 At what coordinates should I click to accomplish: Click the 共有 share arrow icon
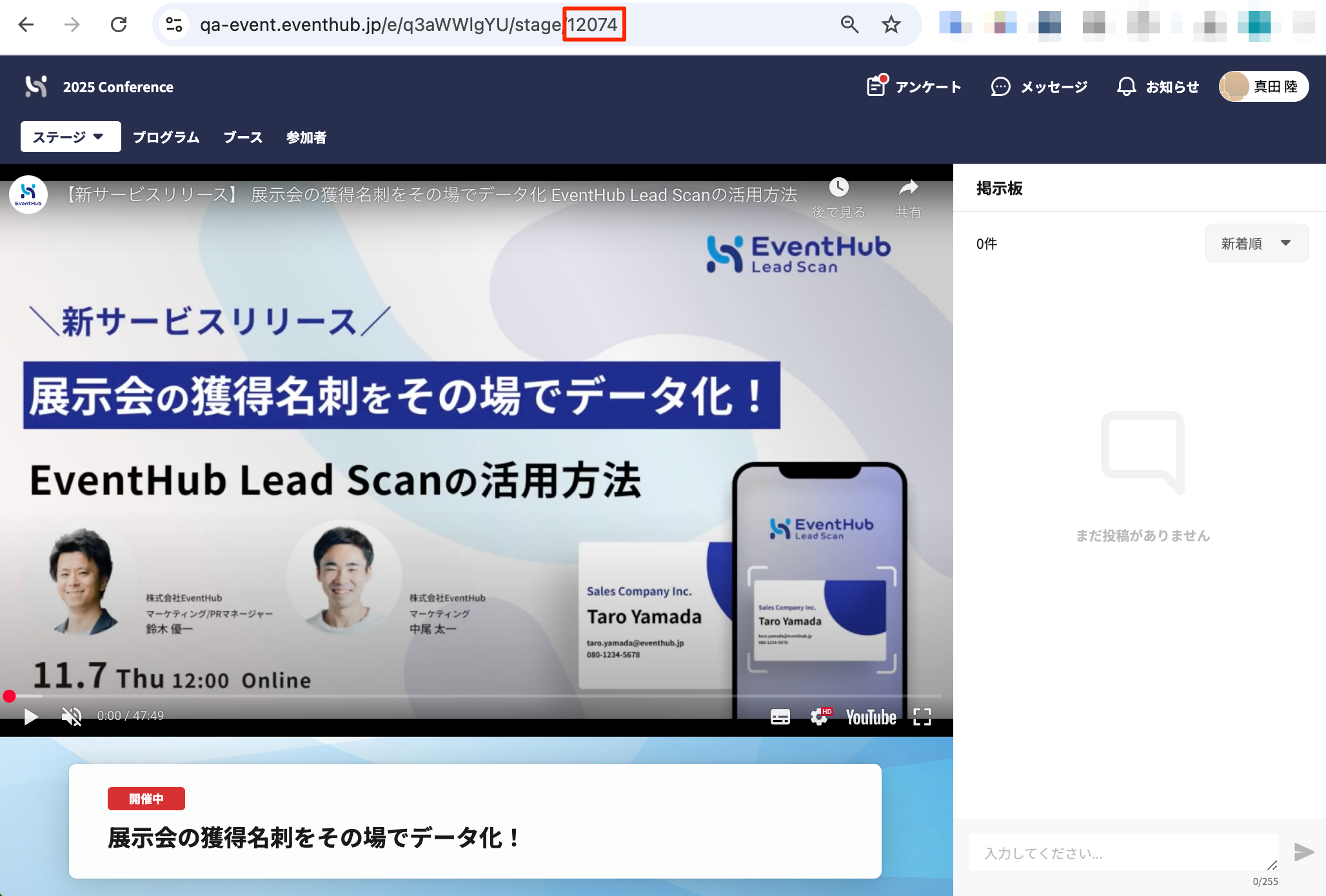(908, 198)
